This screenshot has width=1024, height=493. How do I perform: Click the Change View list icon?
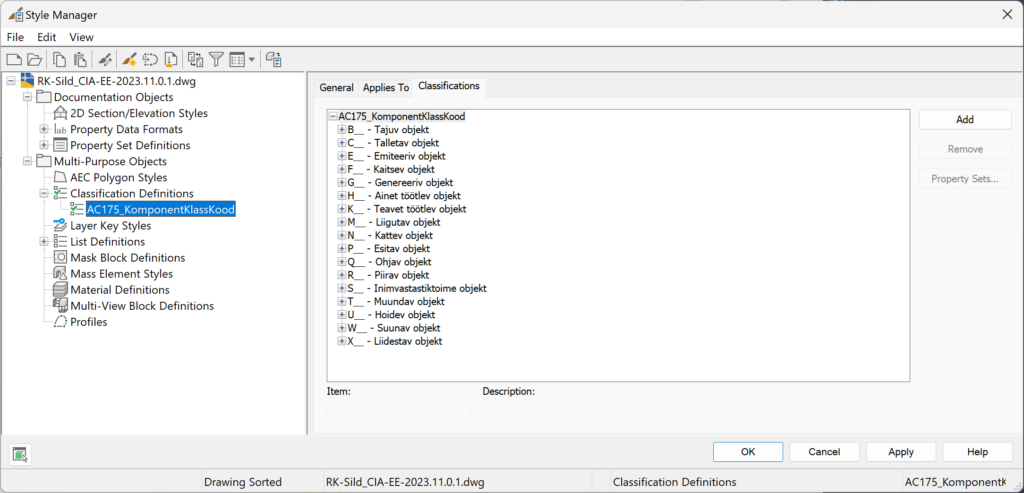coord(236,60)
